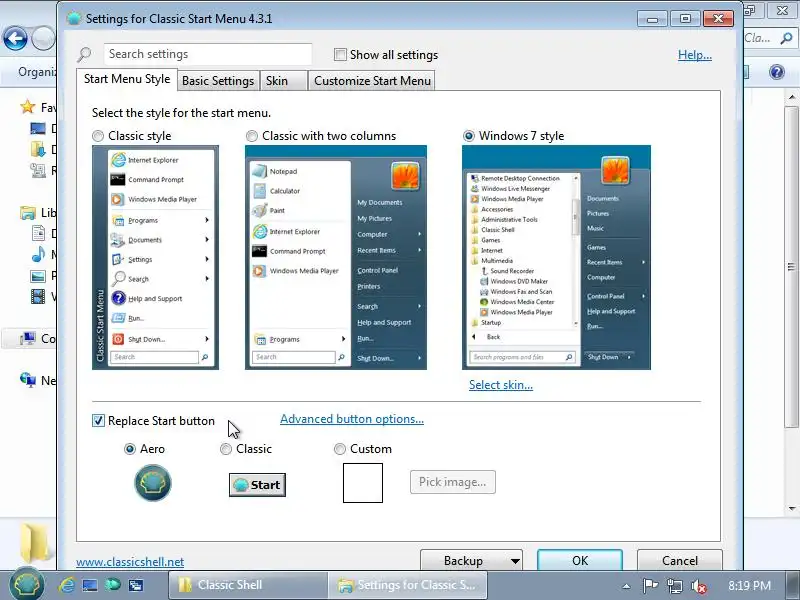Open the Help... link
The width and height of the screenshot is (800, 600).
[694, 55]
